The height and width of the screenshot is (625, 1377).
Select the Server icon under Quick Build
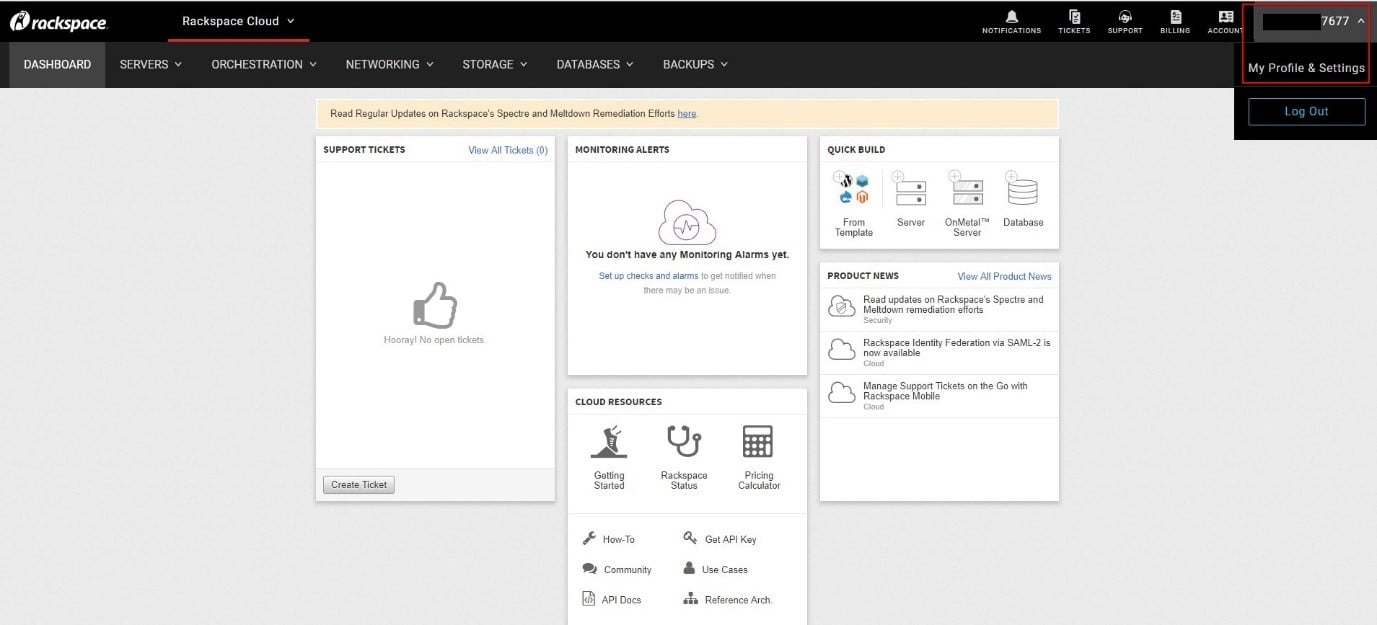909,193
